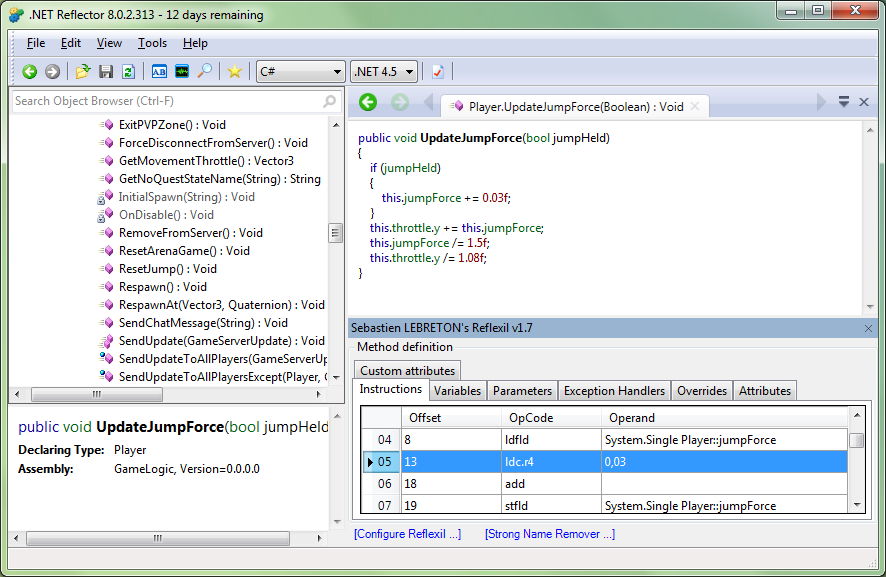Select SendUpdate(GameServerUpdate) method
The width and height of the screenshot is (886, 577).
[222, 341]
